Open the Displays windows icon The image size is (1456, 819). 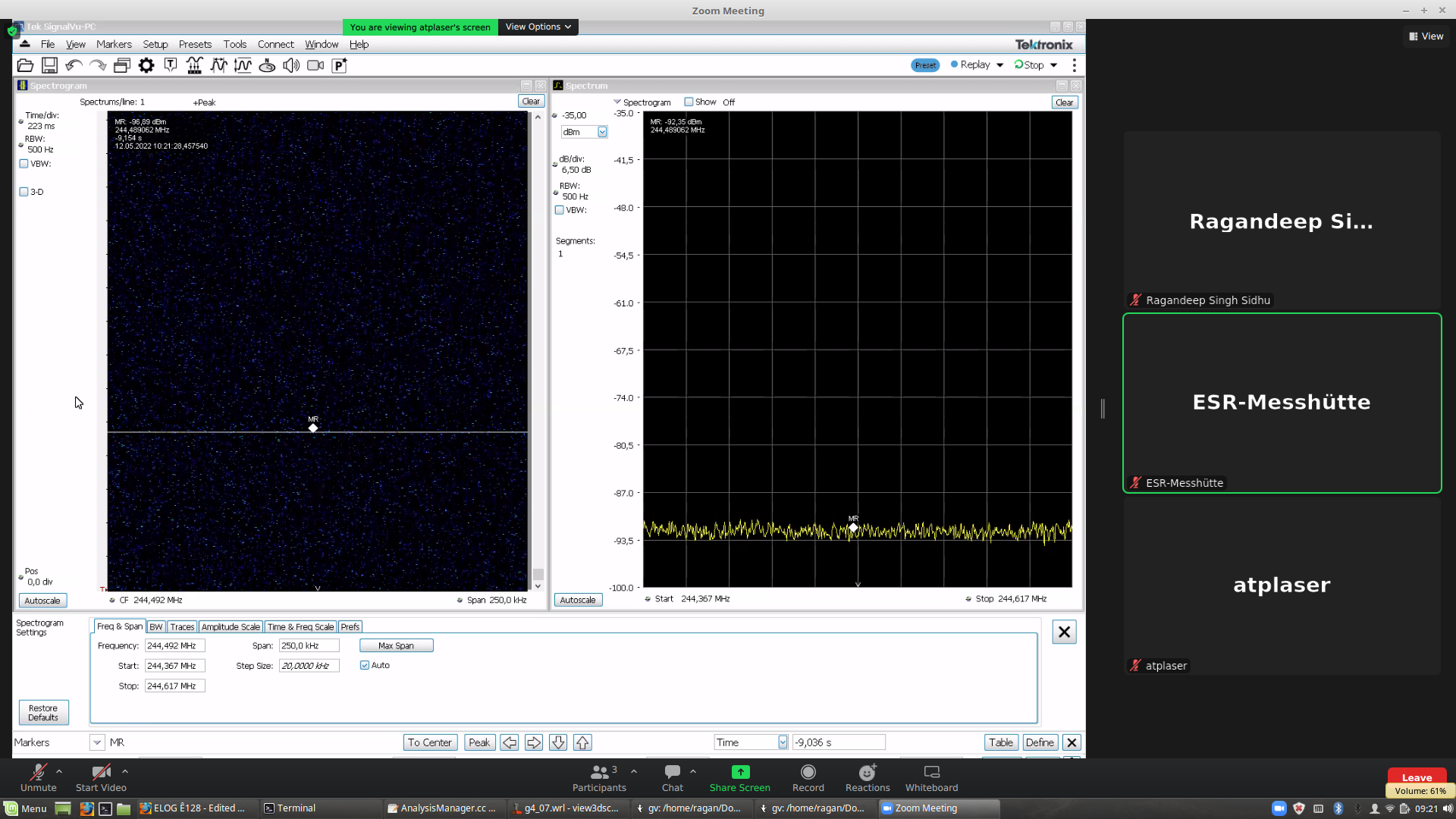pyautogui.click(x=122, y=65)
